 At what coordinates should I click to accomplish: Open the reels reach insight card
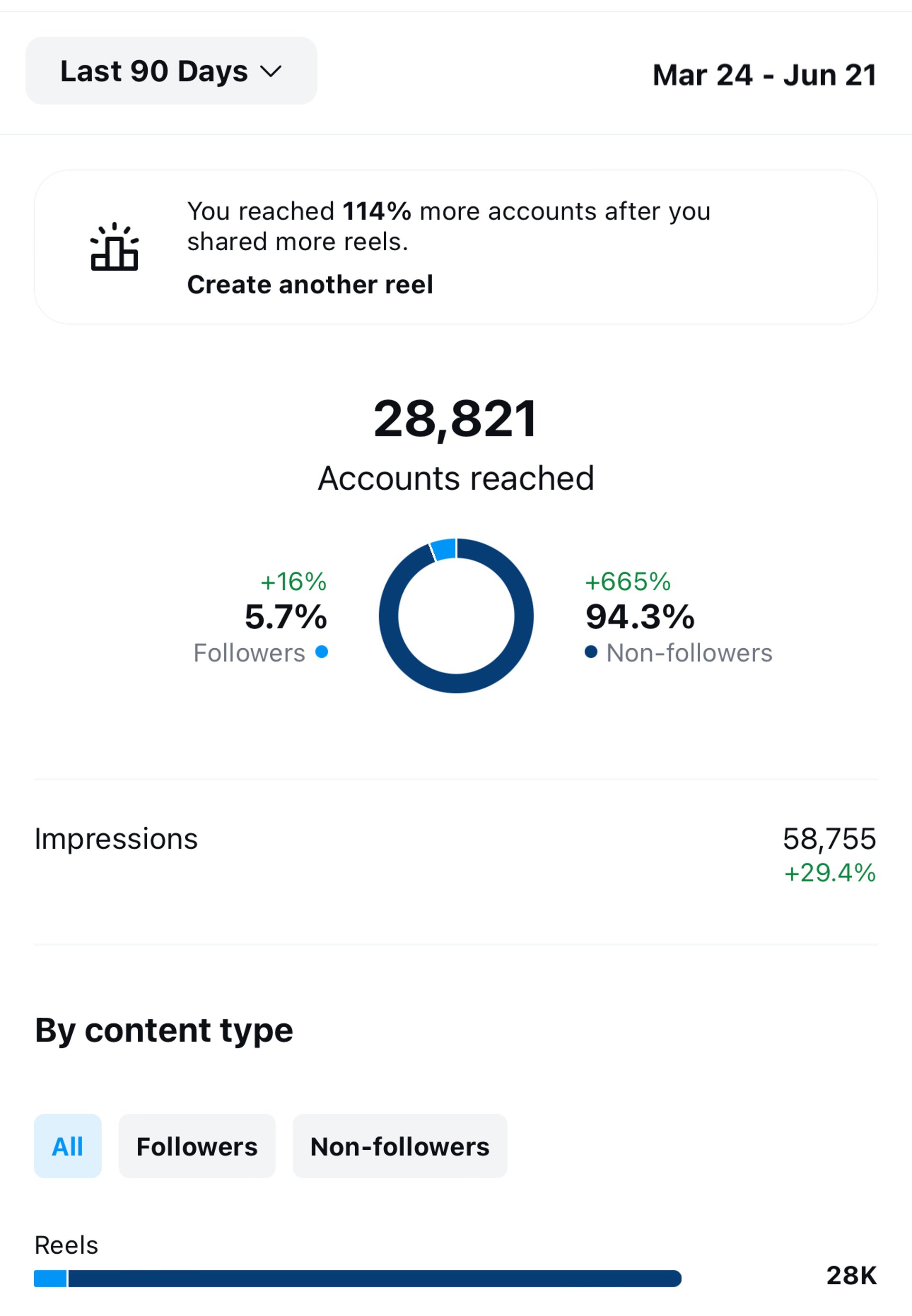coord(456,247)
